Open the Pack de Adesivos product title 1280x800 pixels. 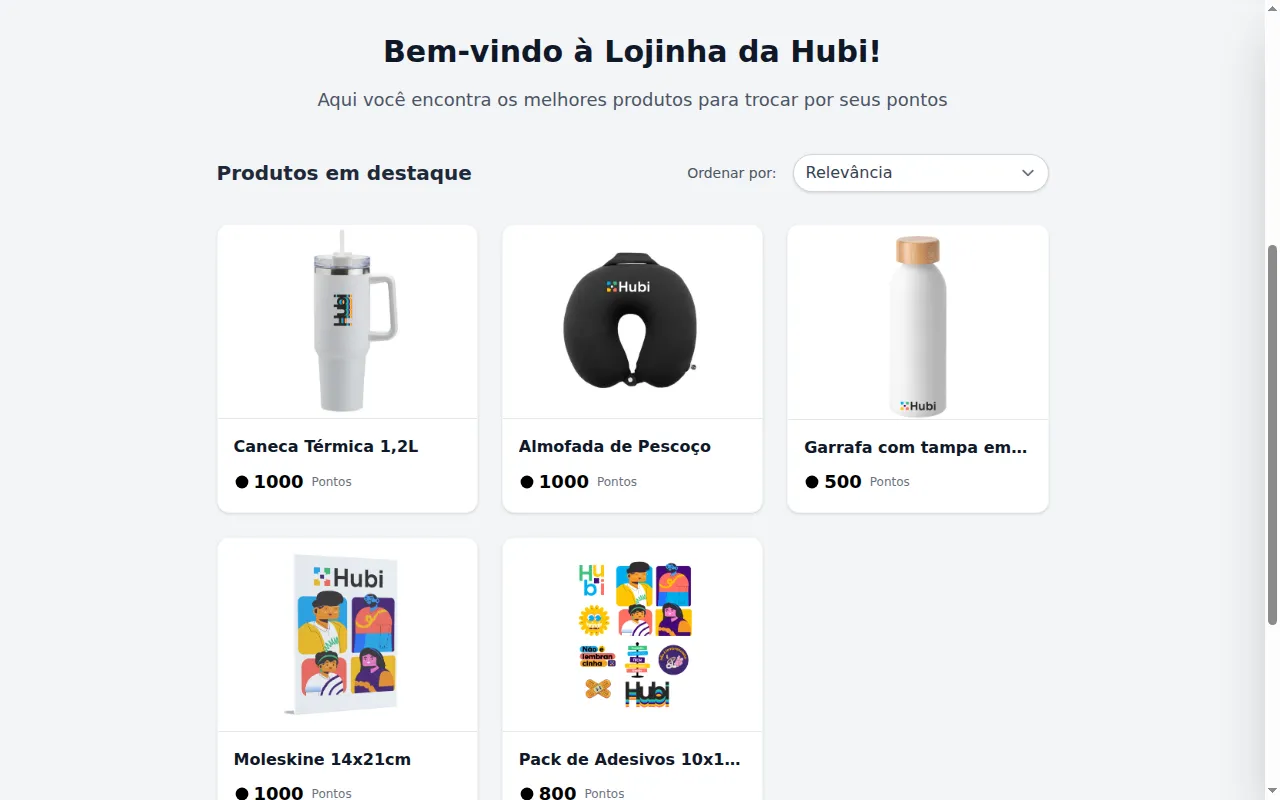(630, 759)
